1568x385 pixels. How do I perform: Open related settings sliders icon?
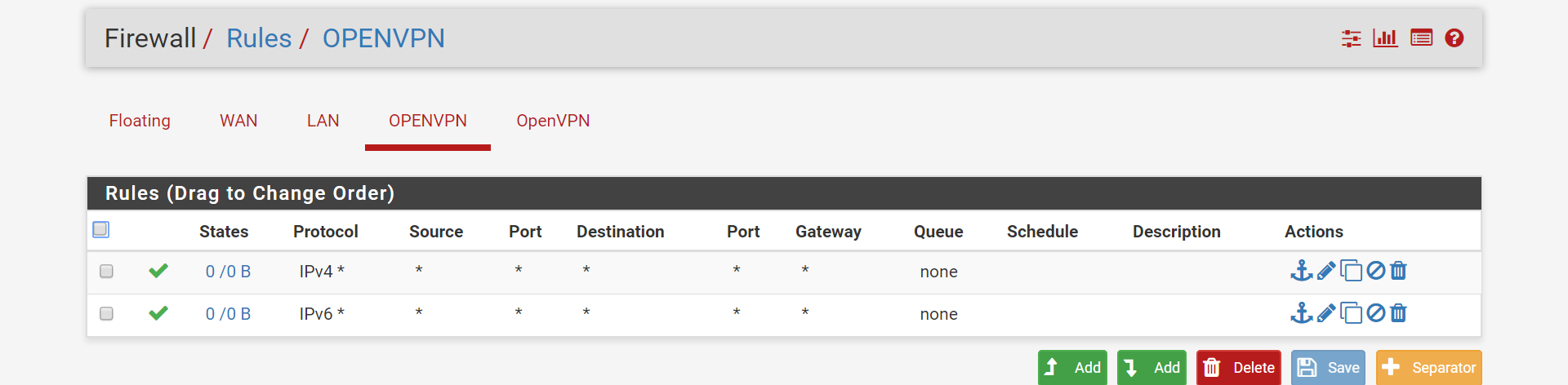click(x=1351, y=38)
